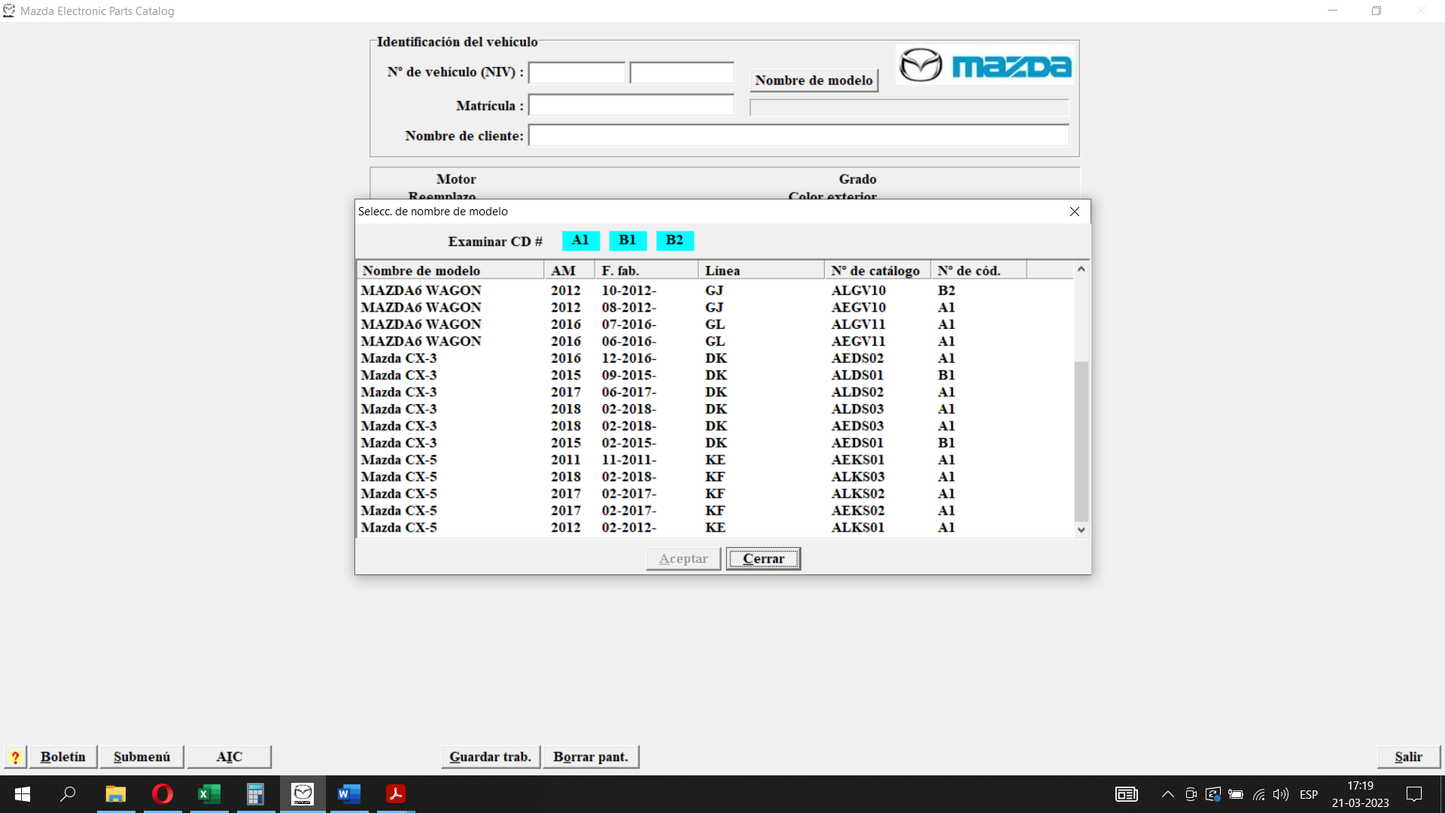Select CD A1 button

point(580,240)
